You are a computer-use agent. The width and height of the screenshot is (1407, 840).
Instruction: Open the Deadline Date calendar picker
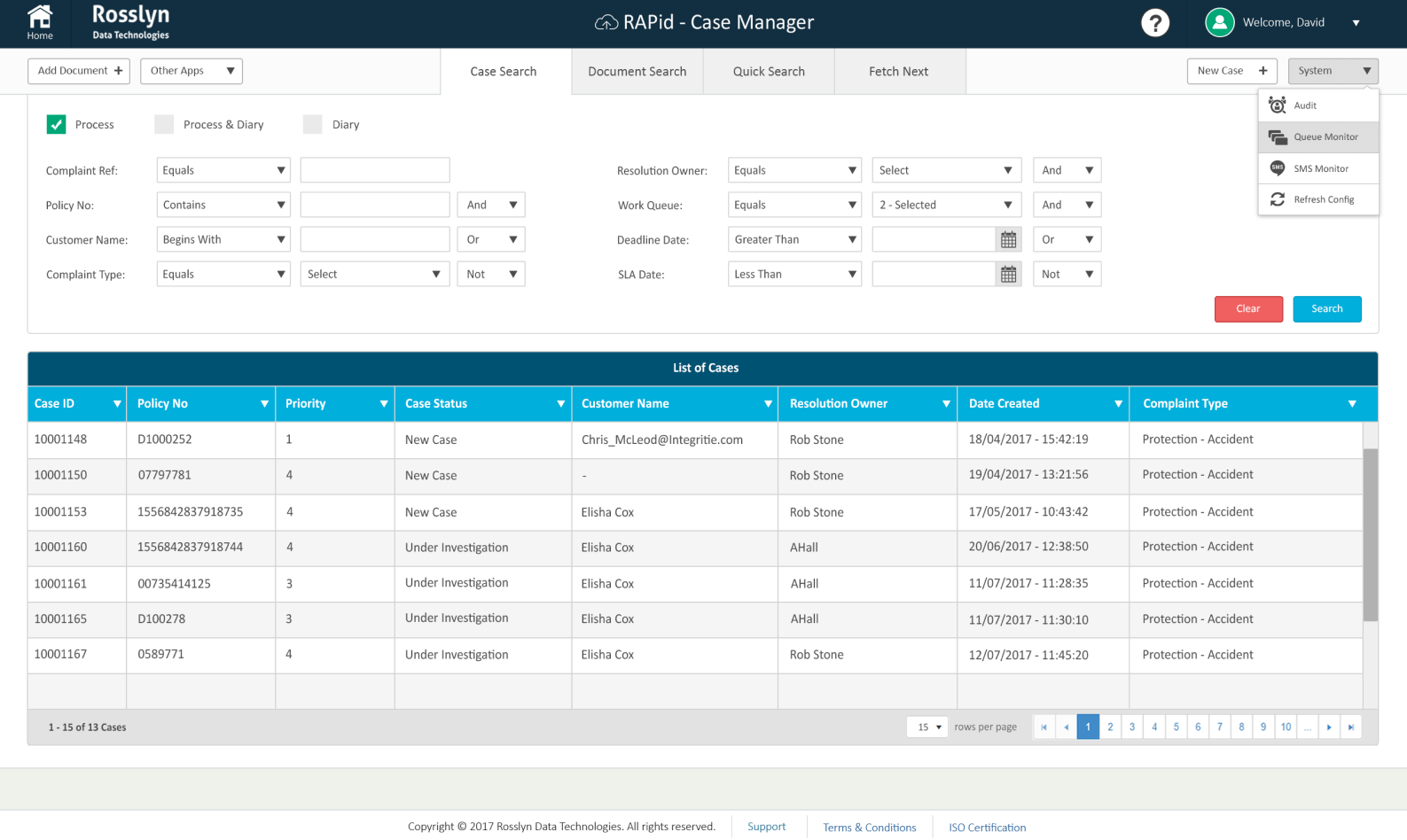pyautogui.click(x=1008, y=239)
